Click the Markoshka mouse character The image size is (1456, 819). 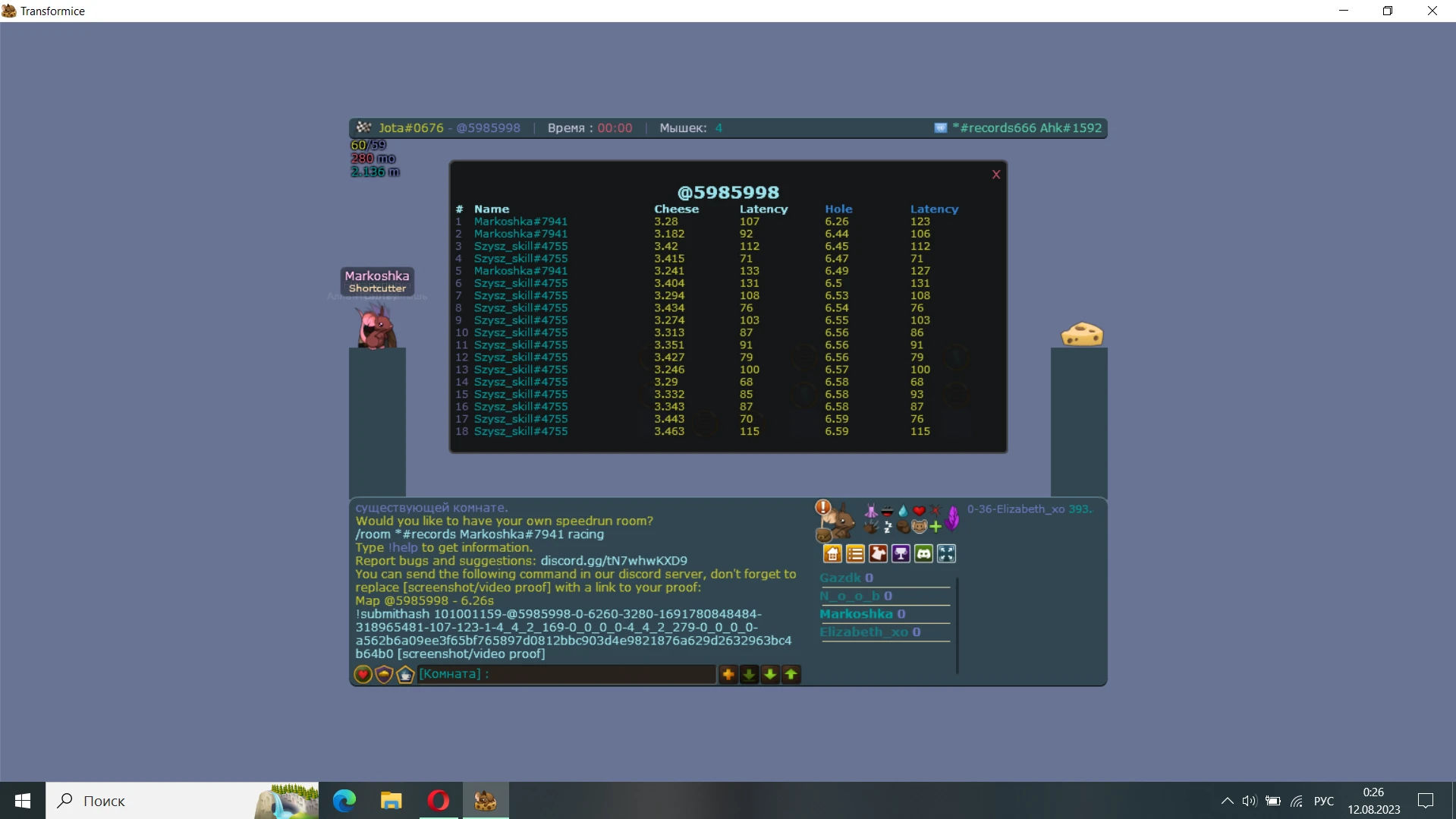tap(376, 328)
